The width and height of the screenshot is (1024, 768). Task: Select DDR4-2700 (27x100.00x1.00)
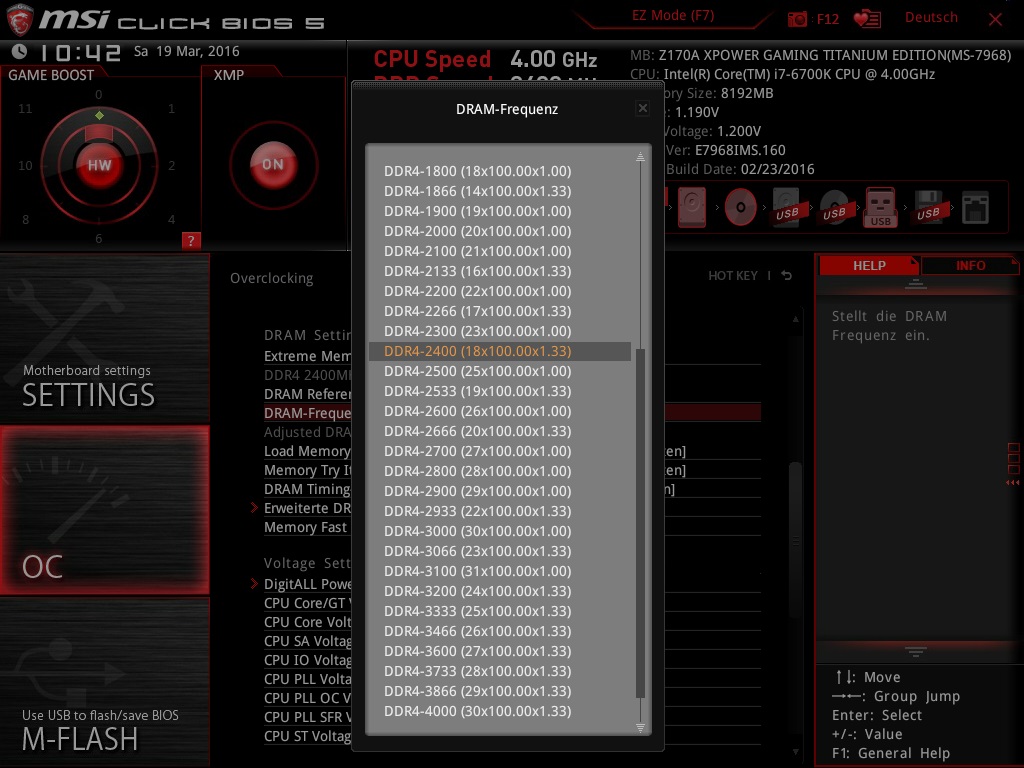coord(500,451)
